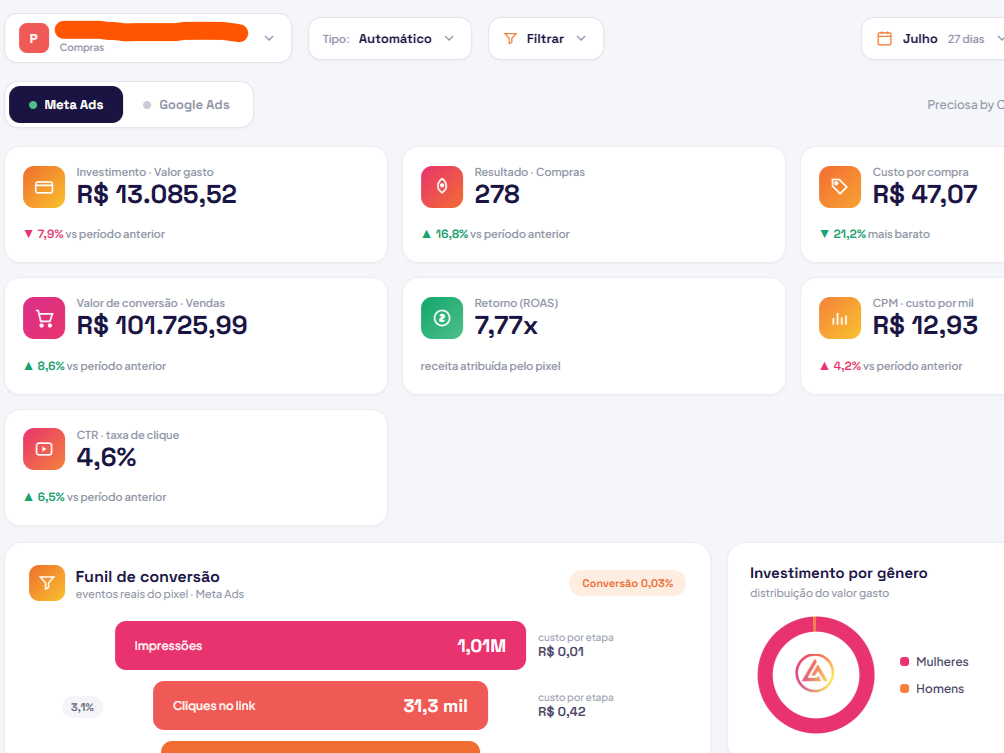This screenshot has width=1004, height=753.
Task: Click the CTR play button icon
Action: (x=44, y=449)
